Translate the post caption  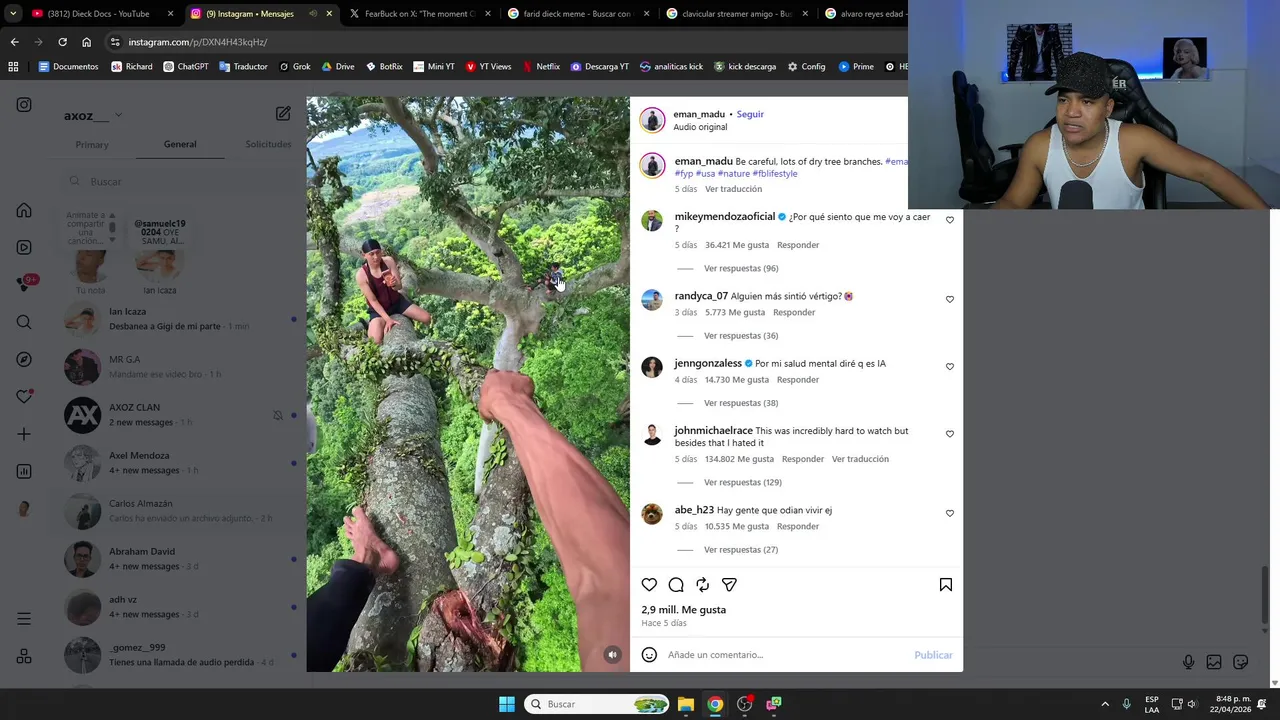tap(733, 189)
